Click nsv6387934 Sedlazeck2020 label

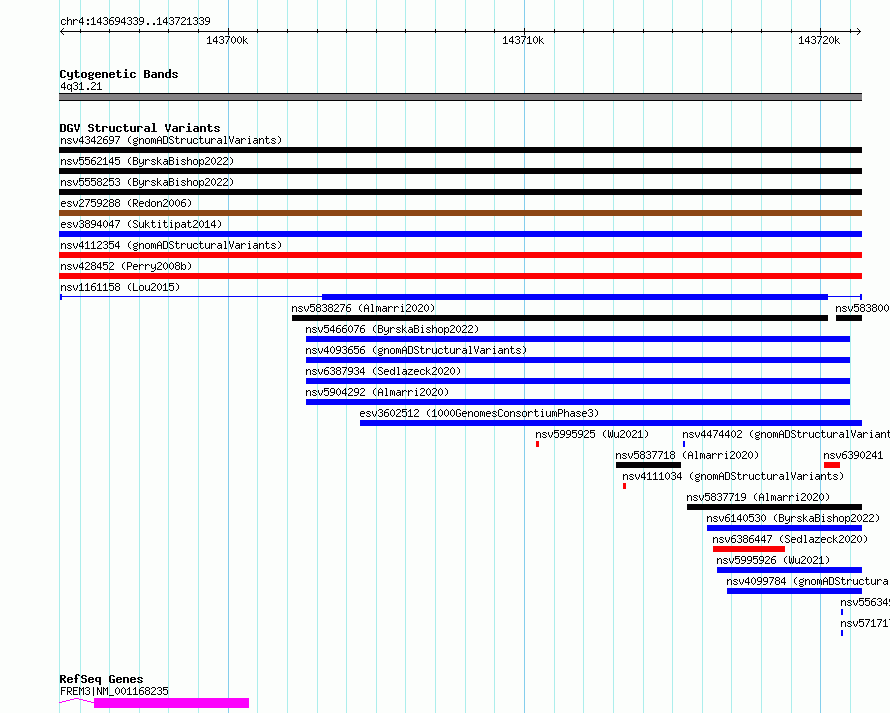383,371
